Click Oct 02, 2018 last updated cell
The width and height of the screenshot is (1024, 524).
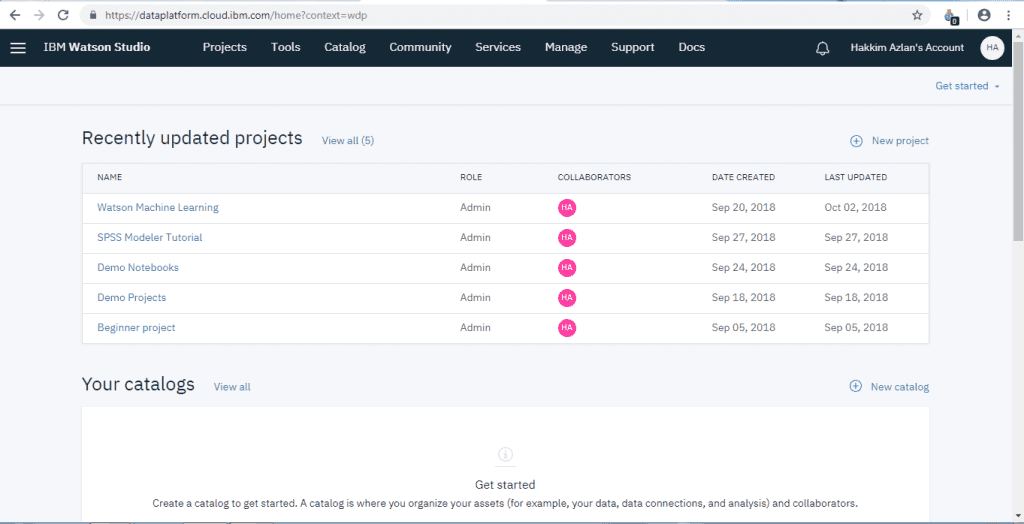[856, 208]
